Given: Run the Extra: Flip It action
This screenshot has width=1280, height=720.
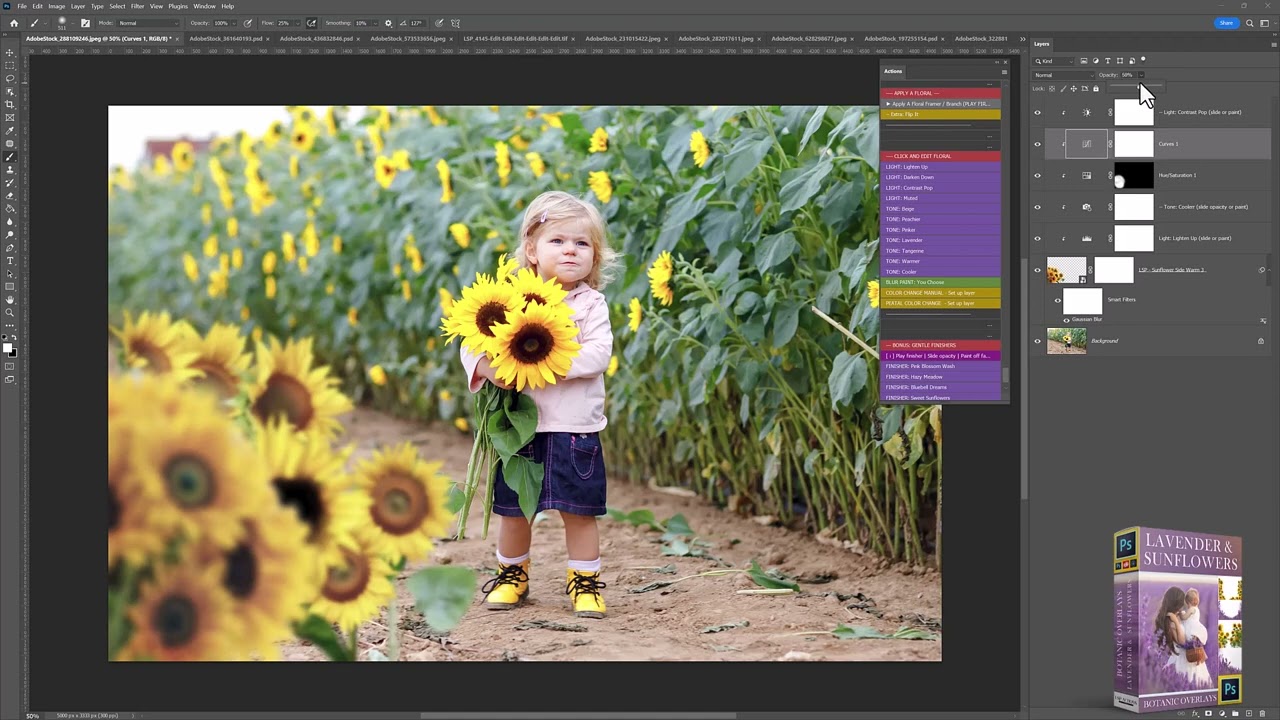Looking at the screenshot, I should (x=940, y=114).
